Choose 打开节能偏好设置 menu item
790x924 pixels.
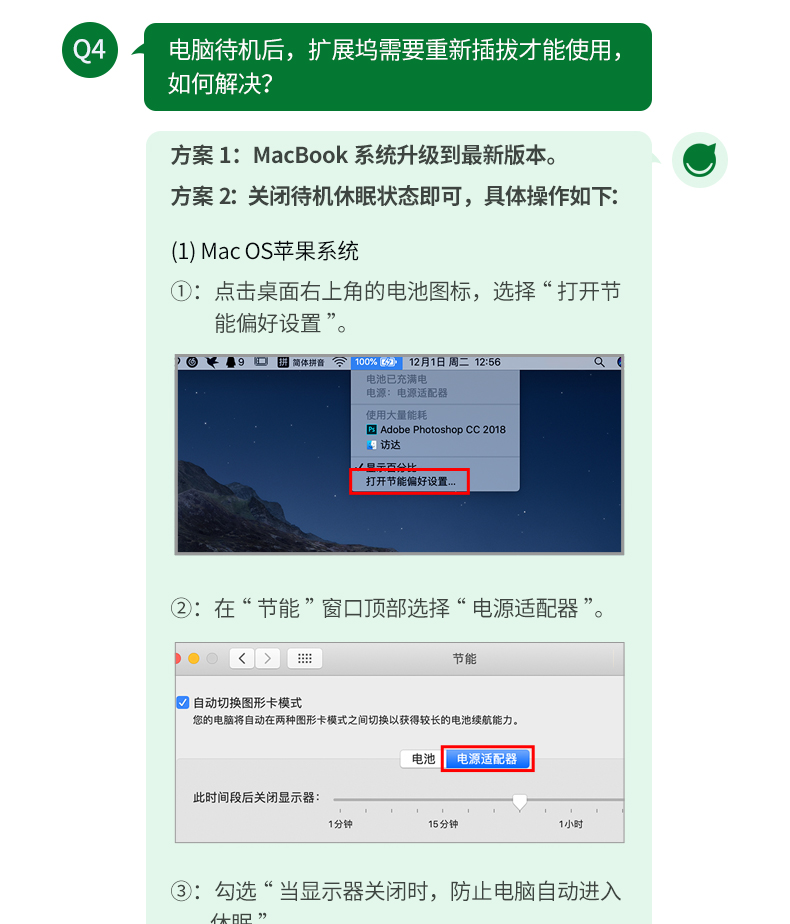(410, 481)
